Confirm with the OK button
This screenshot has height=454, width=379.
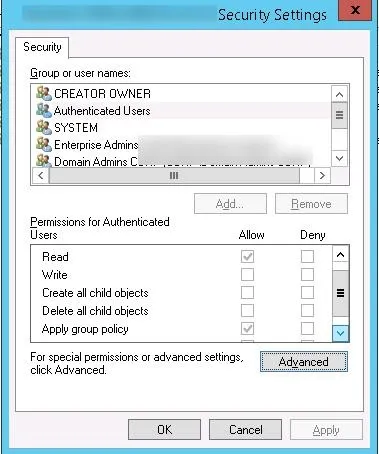tap(164, 430)
